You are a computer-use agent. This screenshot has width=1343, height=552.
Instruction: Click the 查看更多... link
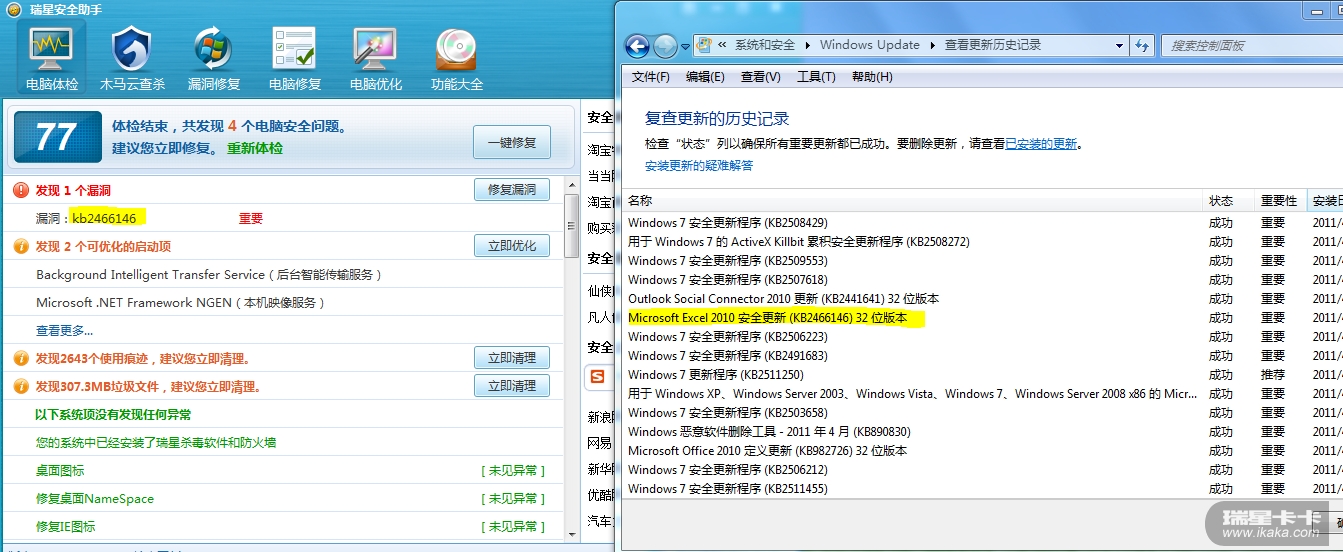tap(65, 331)
